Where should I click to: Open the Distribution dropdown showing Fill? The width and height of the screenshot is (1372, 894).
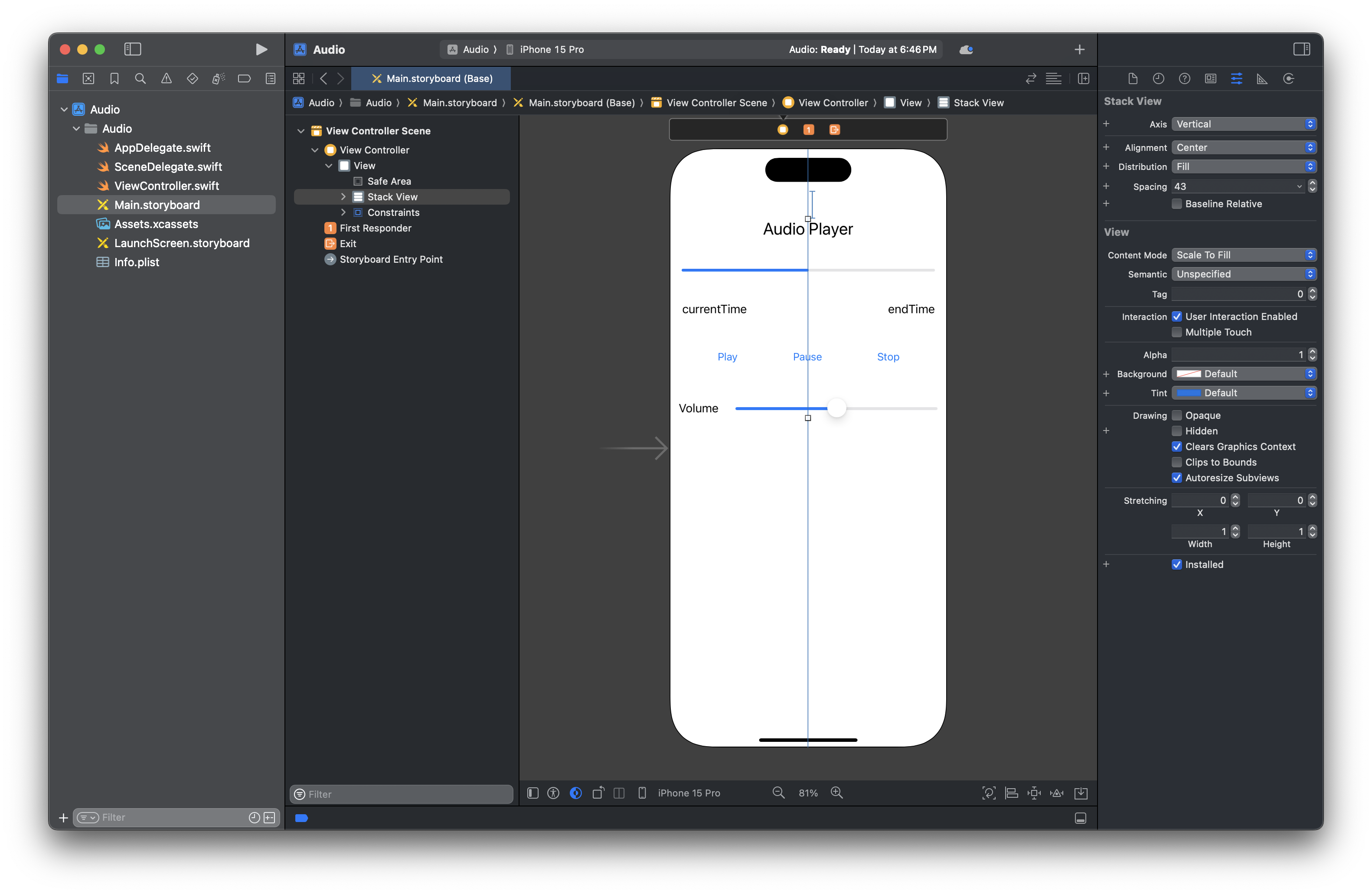1244,166
